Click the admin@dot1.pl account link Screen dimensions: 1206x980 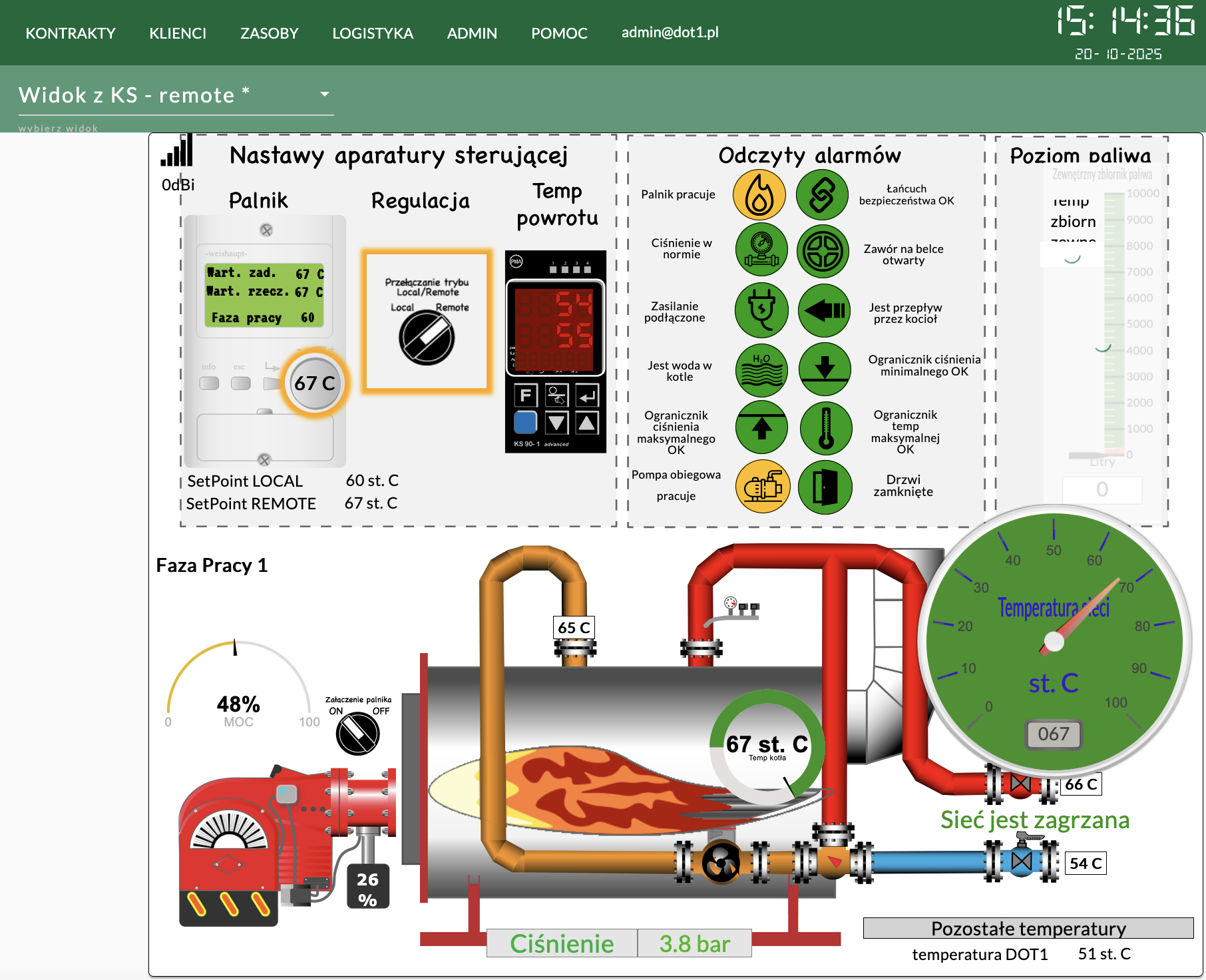click(670, 33)
